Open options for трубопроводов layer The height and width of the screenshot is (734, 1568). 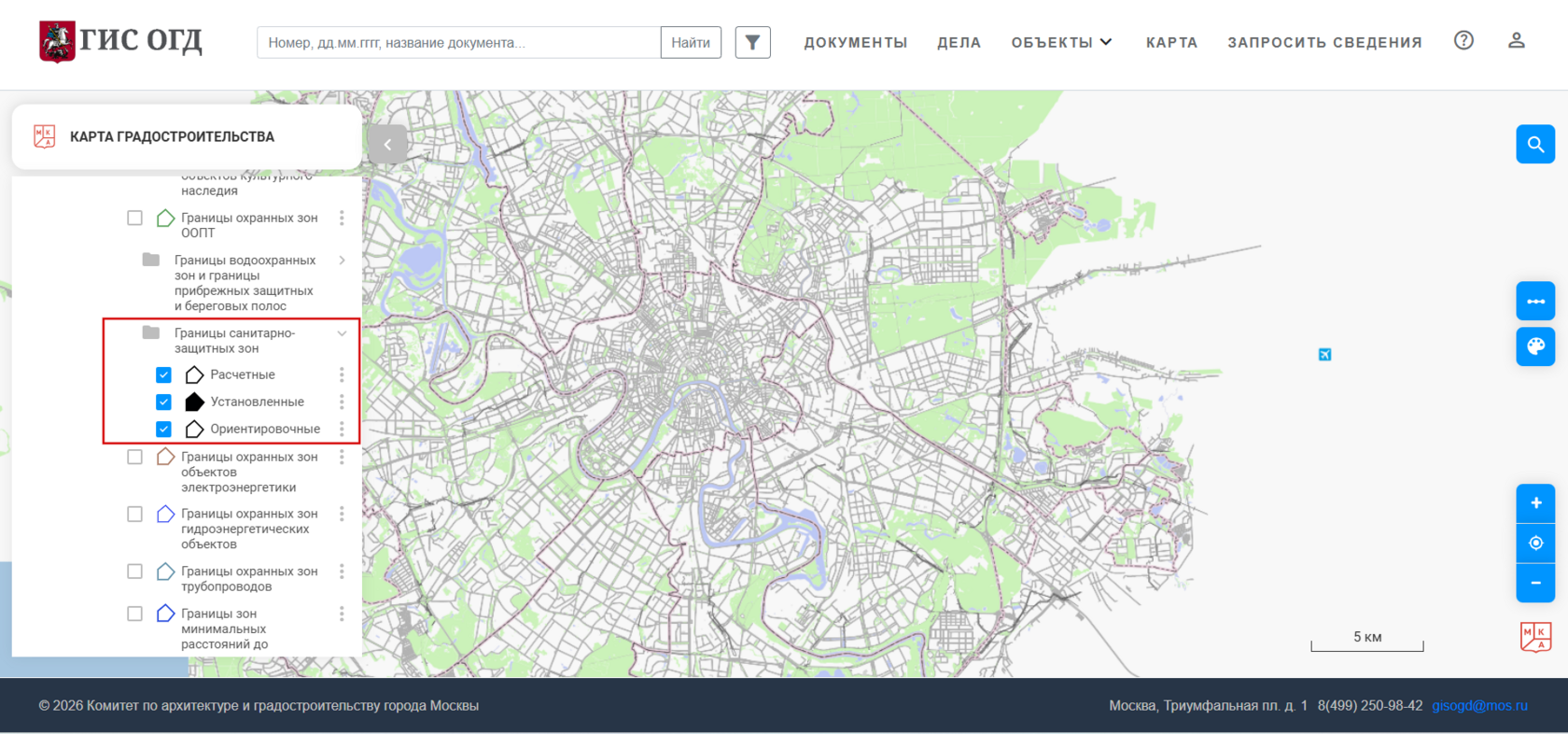342,571
